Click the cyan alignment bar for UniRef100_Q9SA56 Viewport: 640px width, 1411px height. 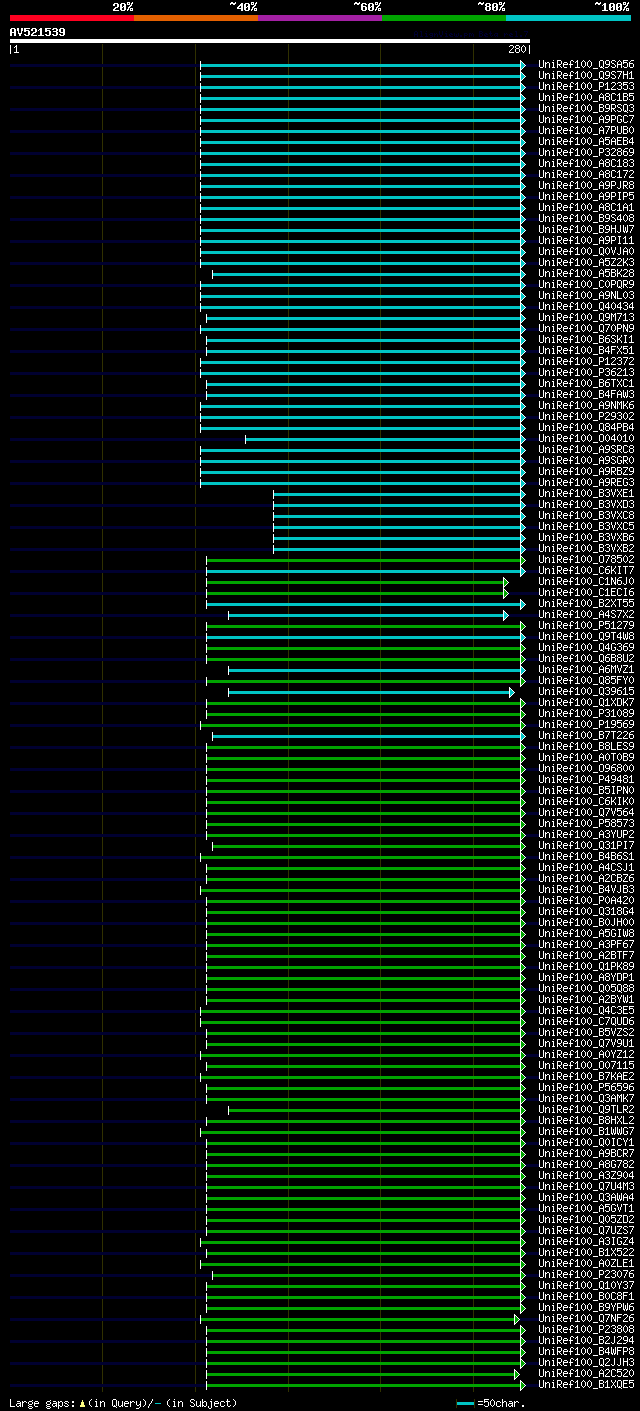coord(363,64)
